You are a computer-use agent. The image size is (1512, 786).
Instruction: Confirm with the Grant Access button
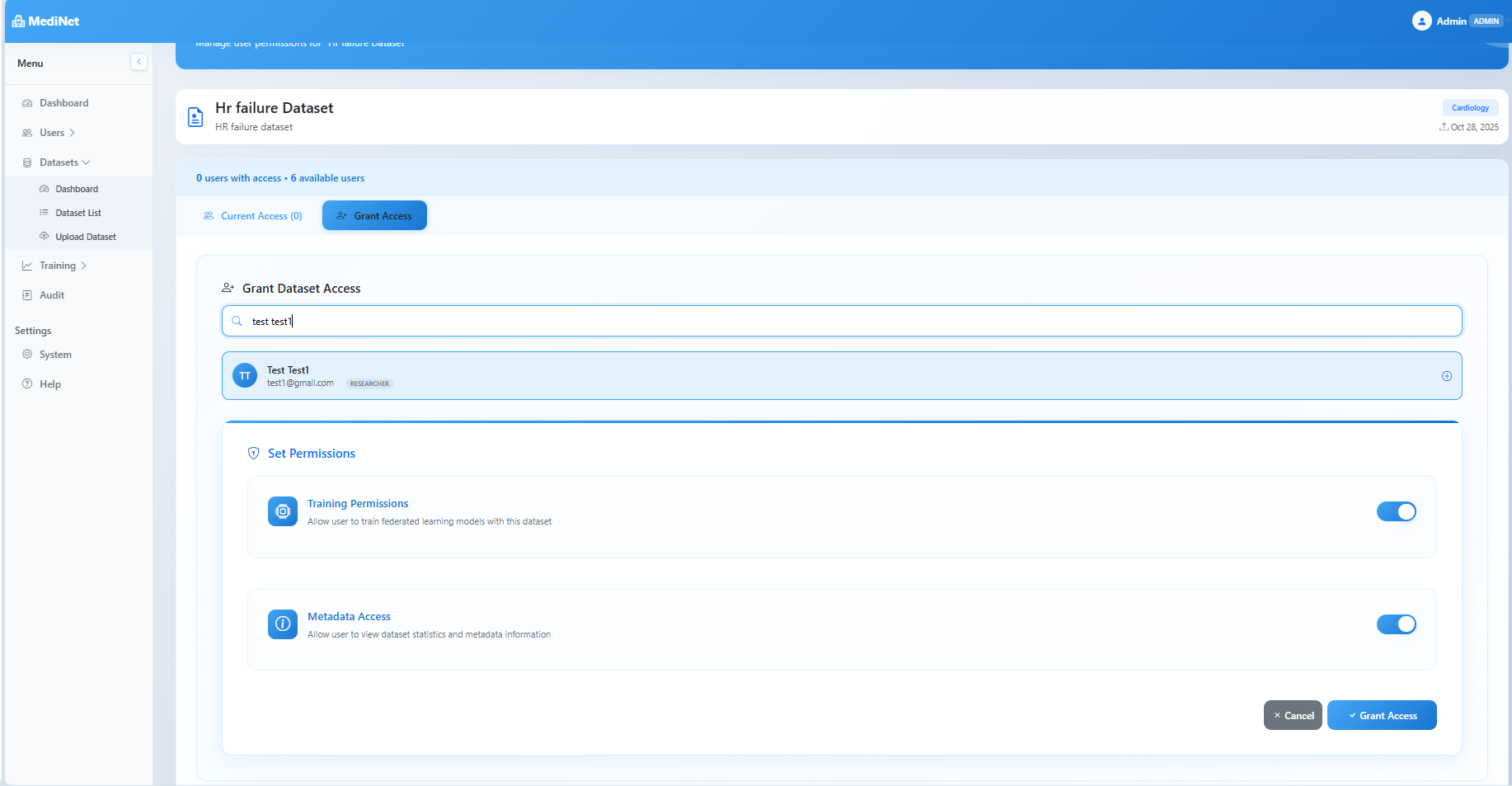click(x=1382, y=715)
